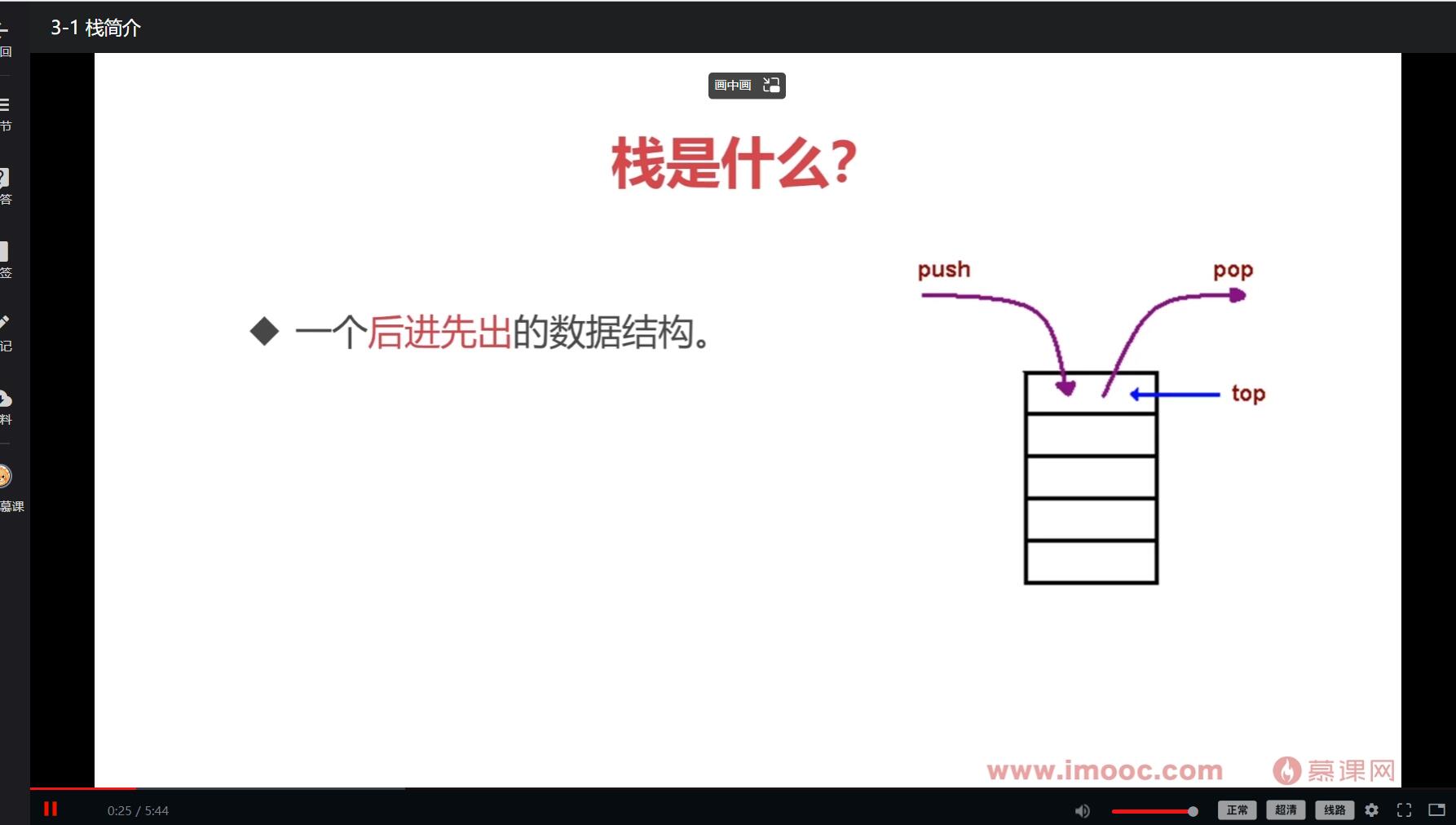Toggle web fullscreen (theater mode)
Viewport: 1456px width, 825px height.
tap(1437, 810)
